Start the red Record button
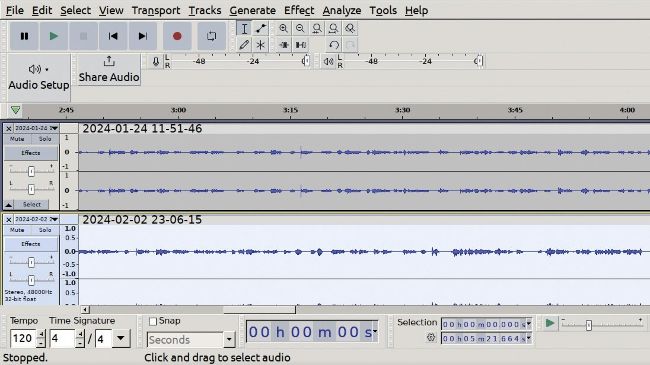This screenshot has width=650, height=365. (177, 36)
